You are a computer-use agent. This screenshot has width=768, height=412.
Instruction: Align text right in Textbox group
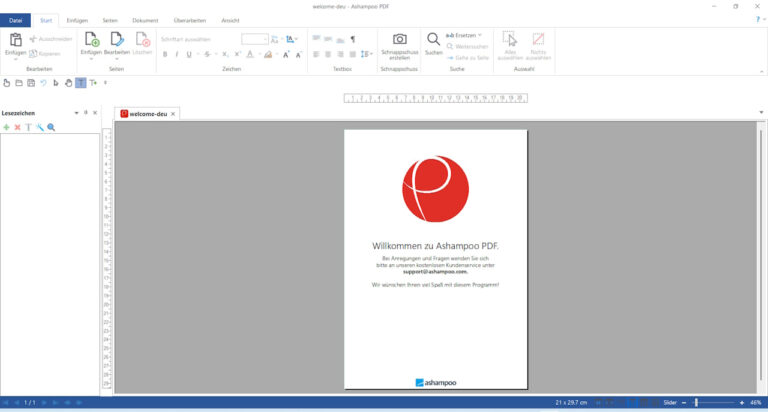[x=340, y=54]
